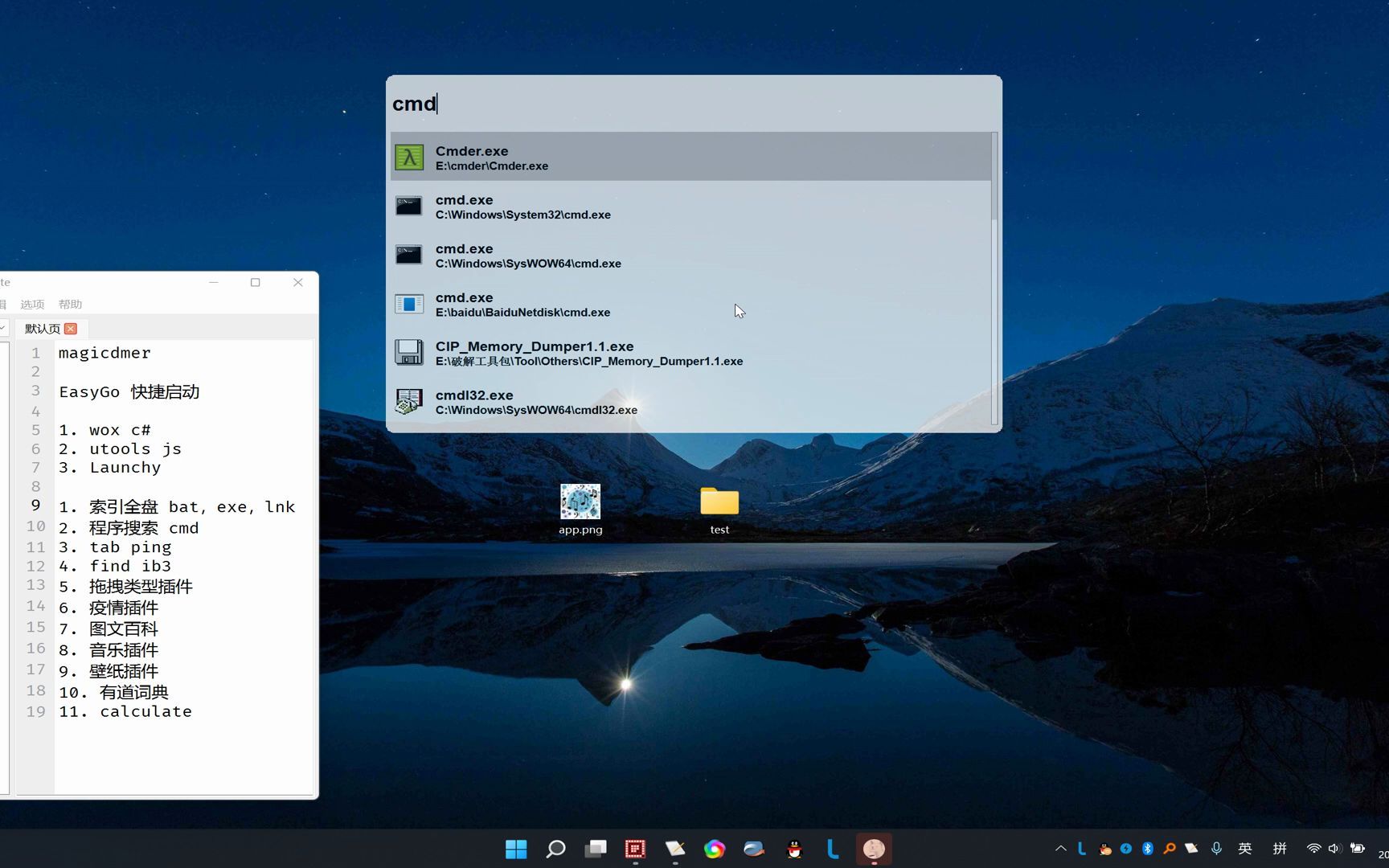The width and height of the screenshot is (1389, 868).
Task: Click the EasyGo 快捷启动 line in editor
Action: pyautogui.click(x=129, y=391)
